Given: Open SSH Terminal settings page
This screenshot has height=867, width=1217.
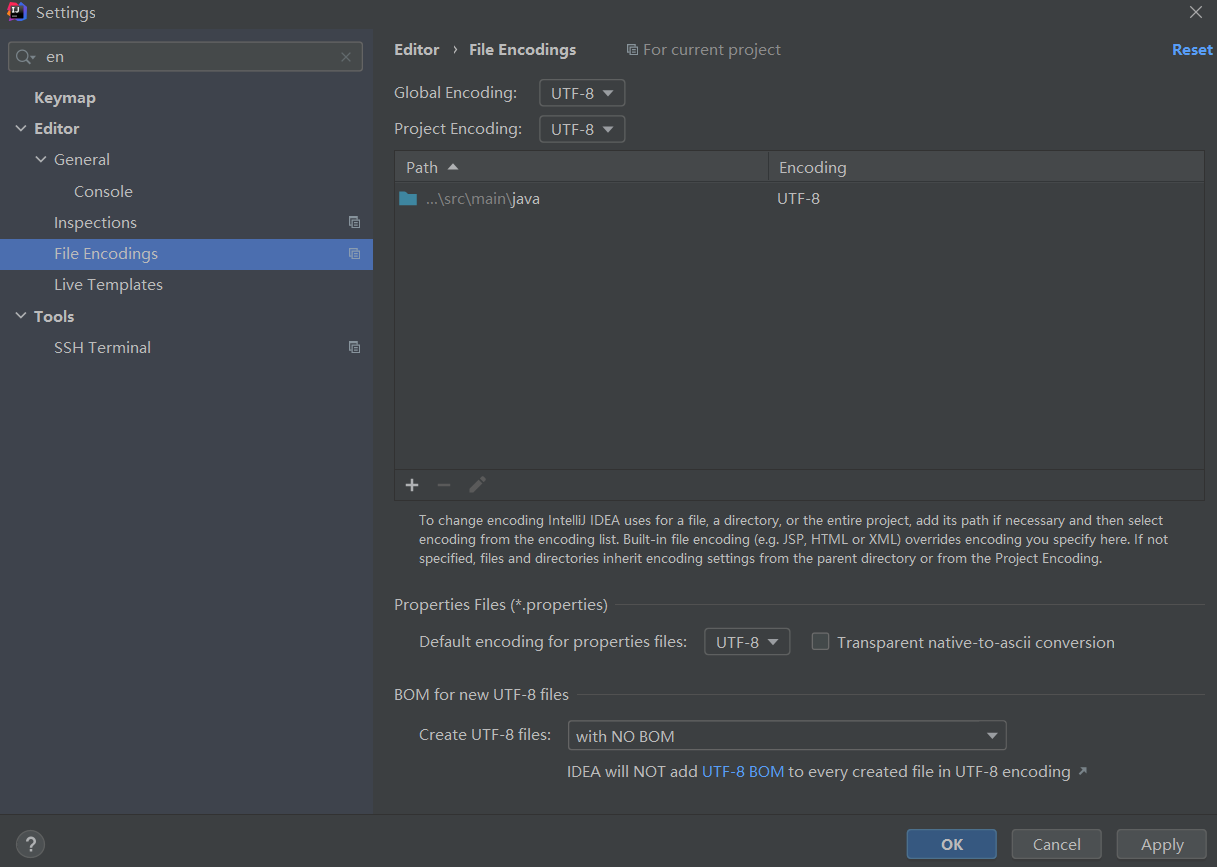Looking at the screenshot, I should tap(102, 347).
